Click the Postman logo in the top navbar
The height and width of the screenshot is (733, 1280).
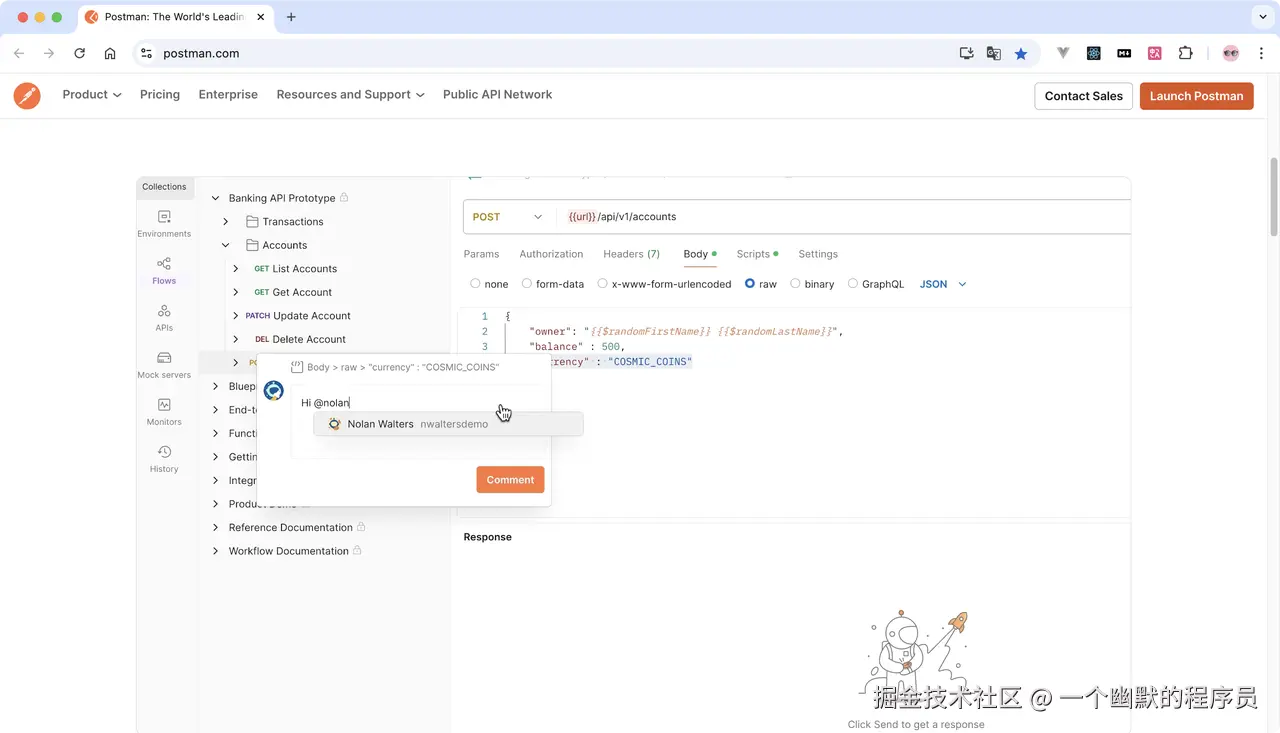(27, 96)
